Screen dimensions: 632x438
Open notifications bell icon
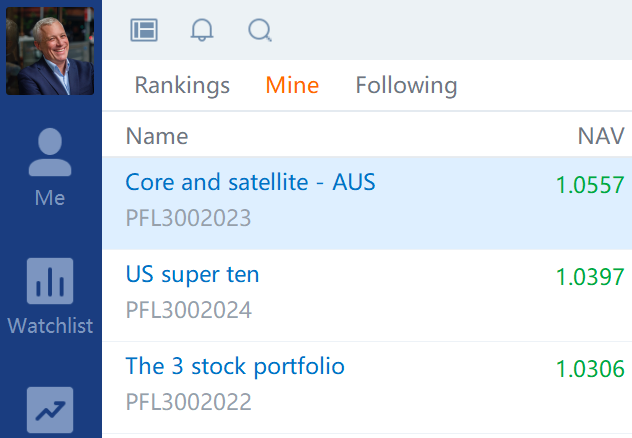pyautogui.click(x=202, y=30)
